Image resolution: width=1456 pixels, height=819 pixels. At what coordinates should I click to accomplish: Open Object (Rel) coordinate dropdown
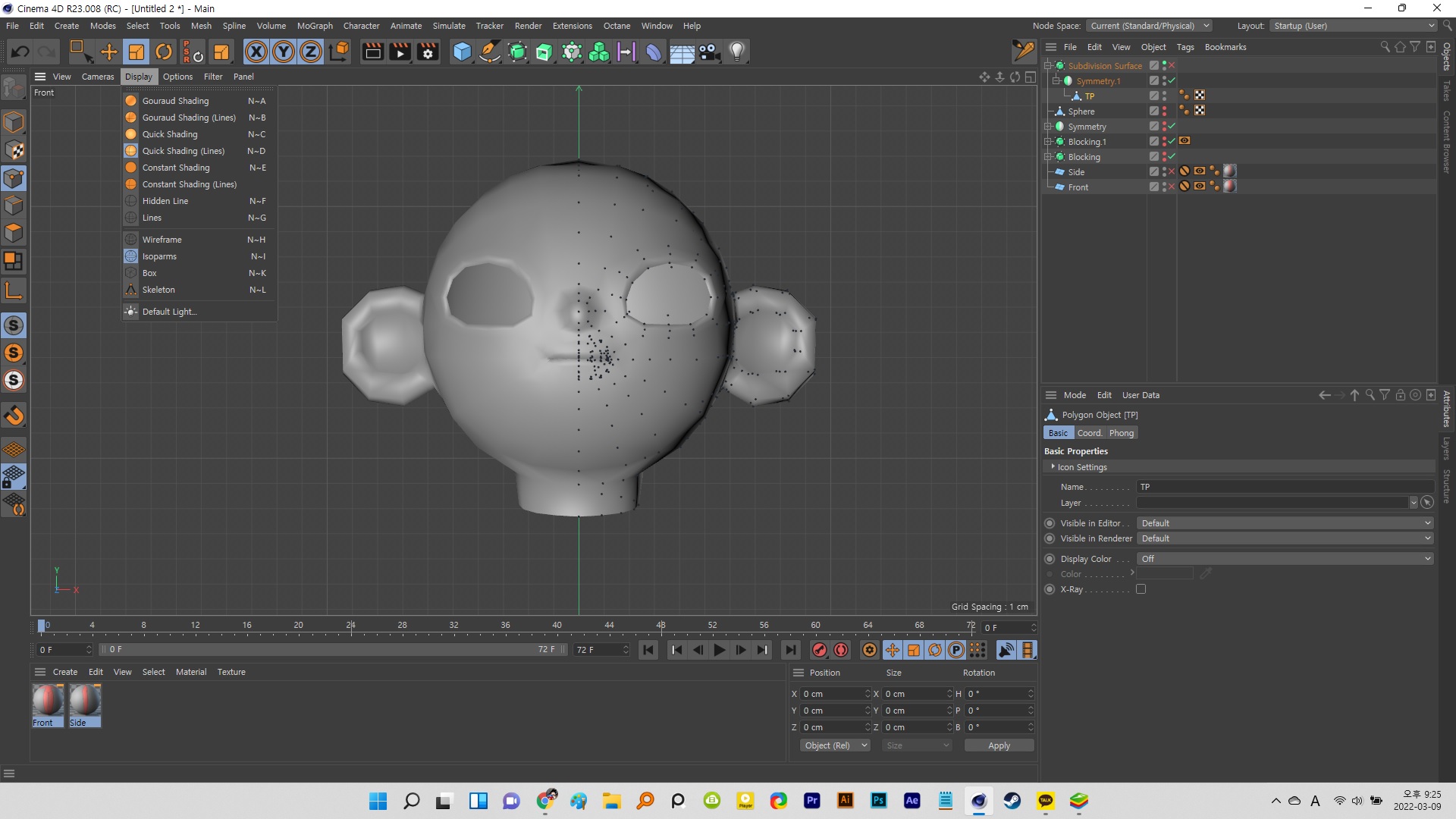pos(835,745)
